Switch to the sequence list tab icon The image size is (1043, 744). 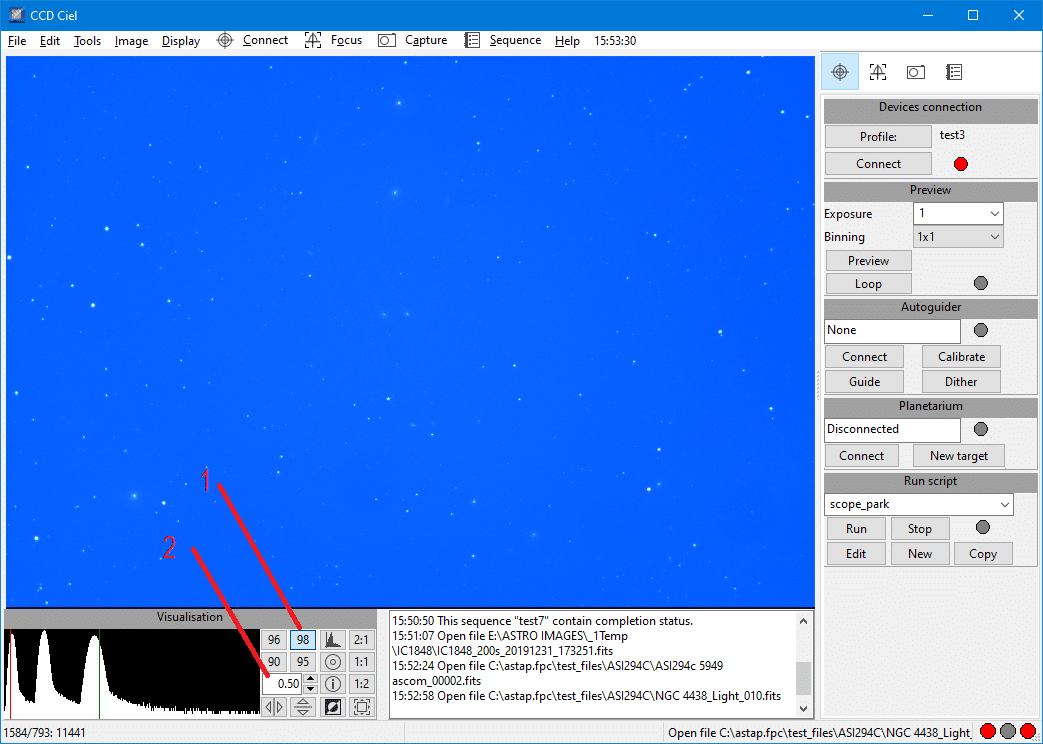[x=954, y=72]
